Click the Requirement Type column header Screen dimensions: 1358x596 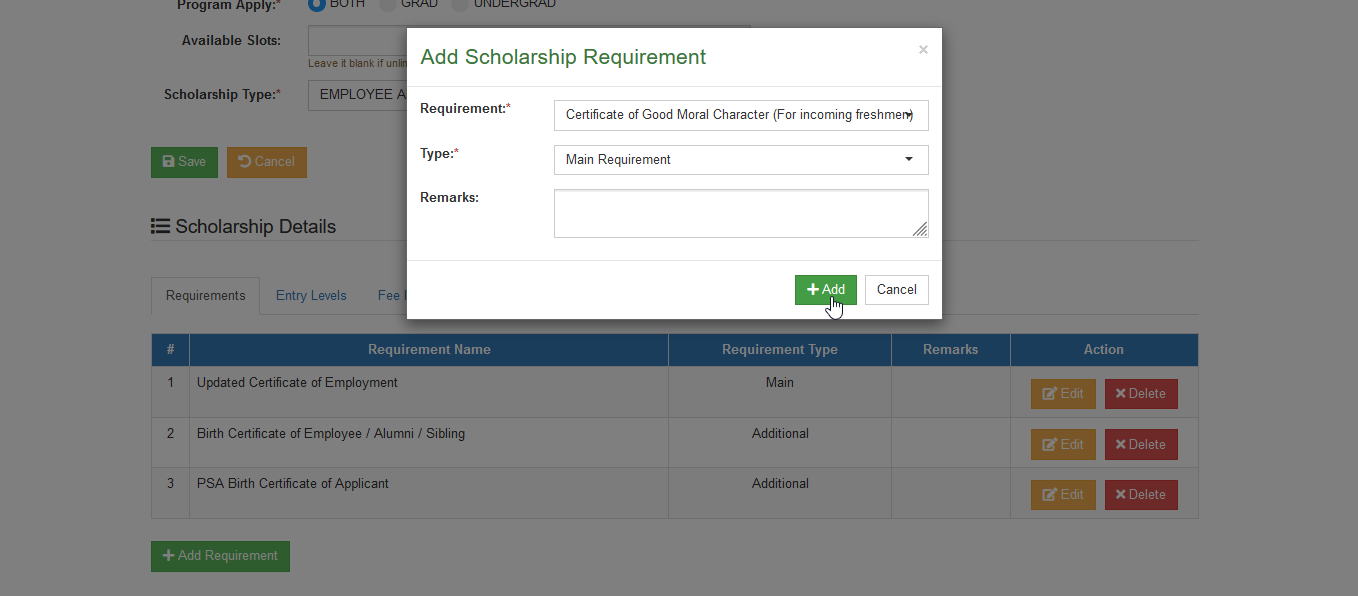(x=780, y=350)
